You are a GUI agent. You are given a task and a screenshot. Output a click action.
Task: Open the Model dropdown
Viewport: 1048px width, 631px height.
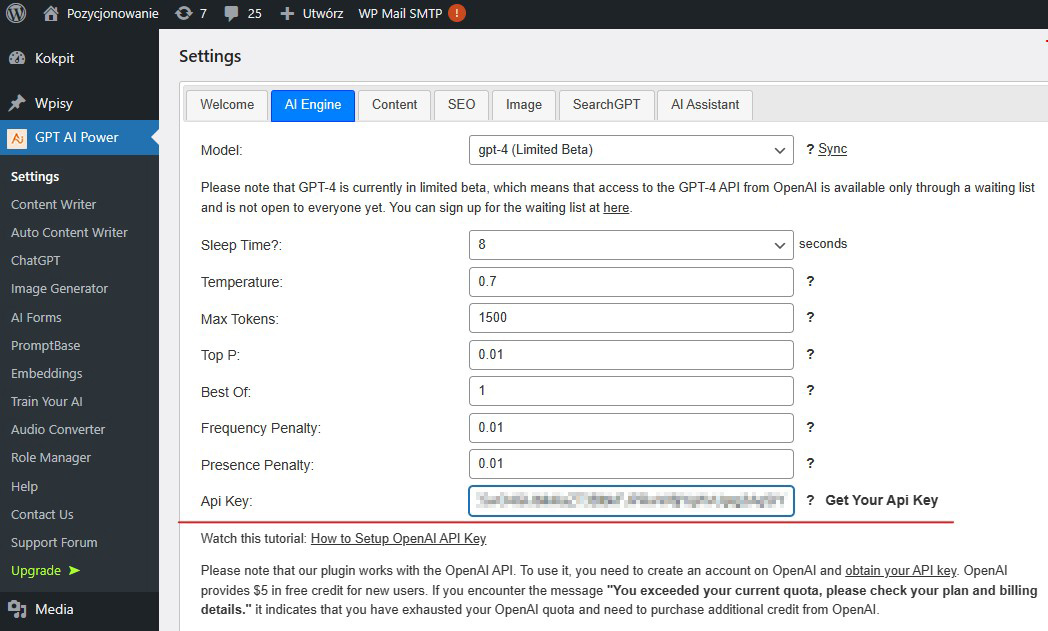point(631,150)
